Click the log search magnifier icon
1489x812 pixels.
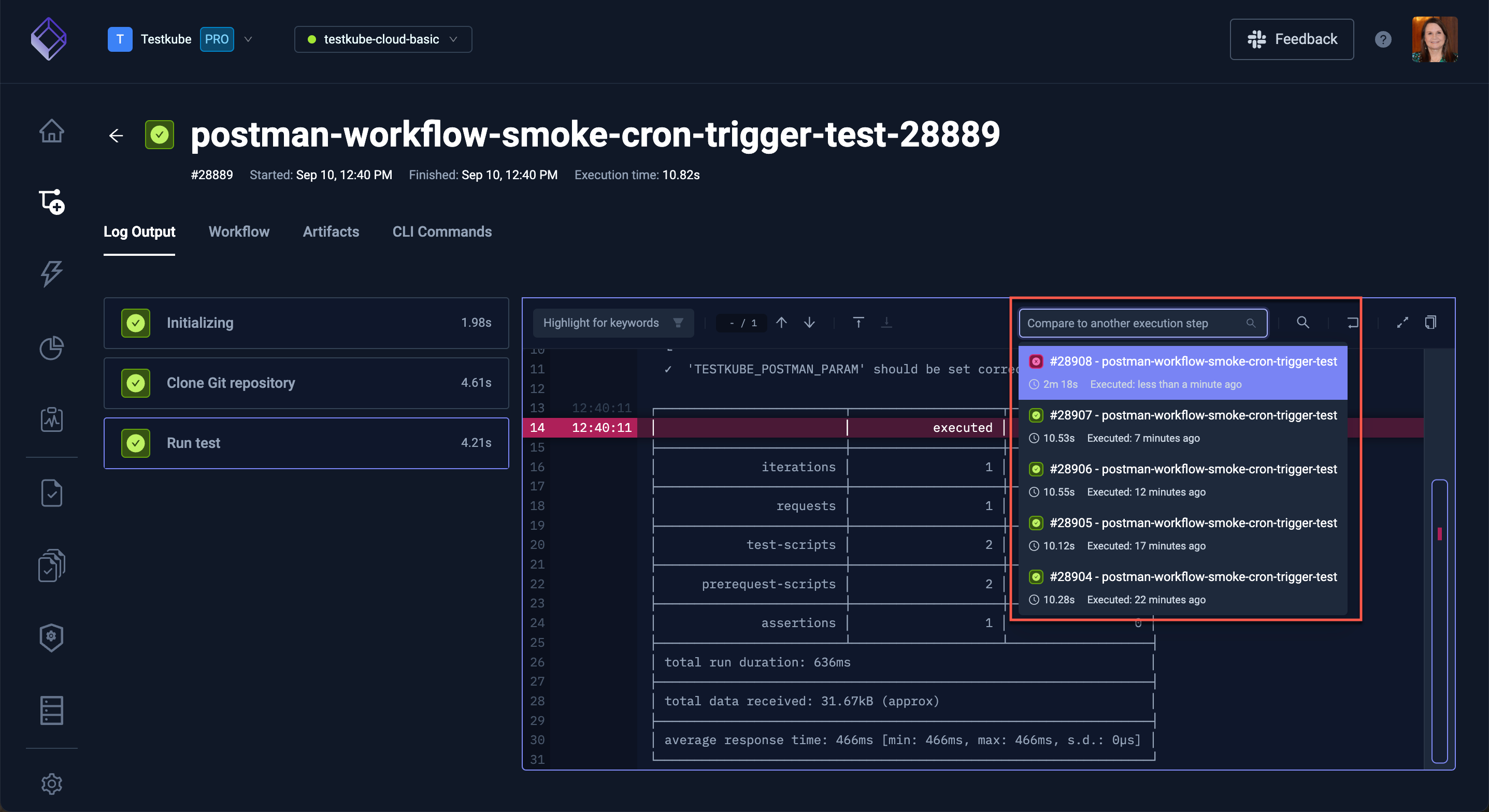1303,323
